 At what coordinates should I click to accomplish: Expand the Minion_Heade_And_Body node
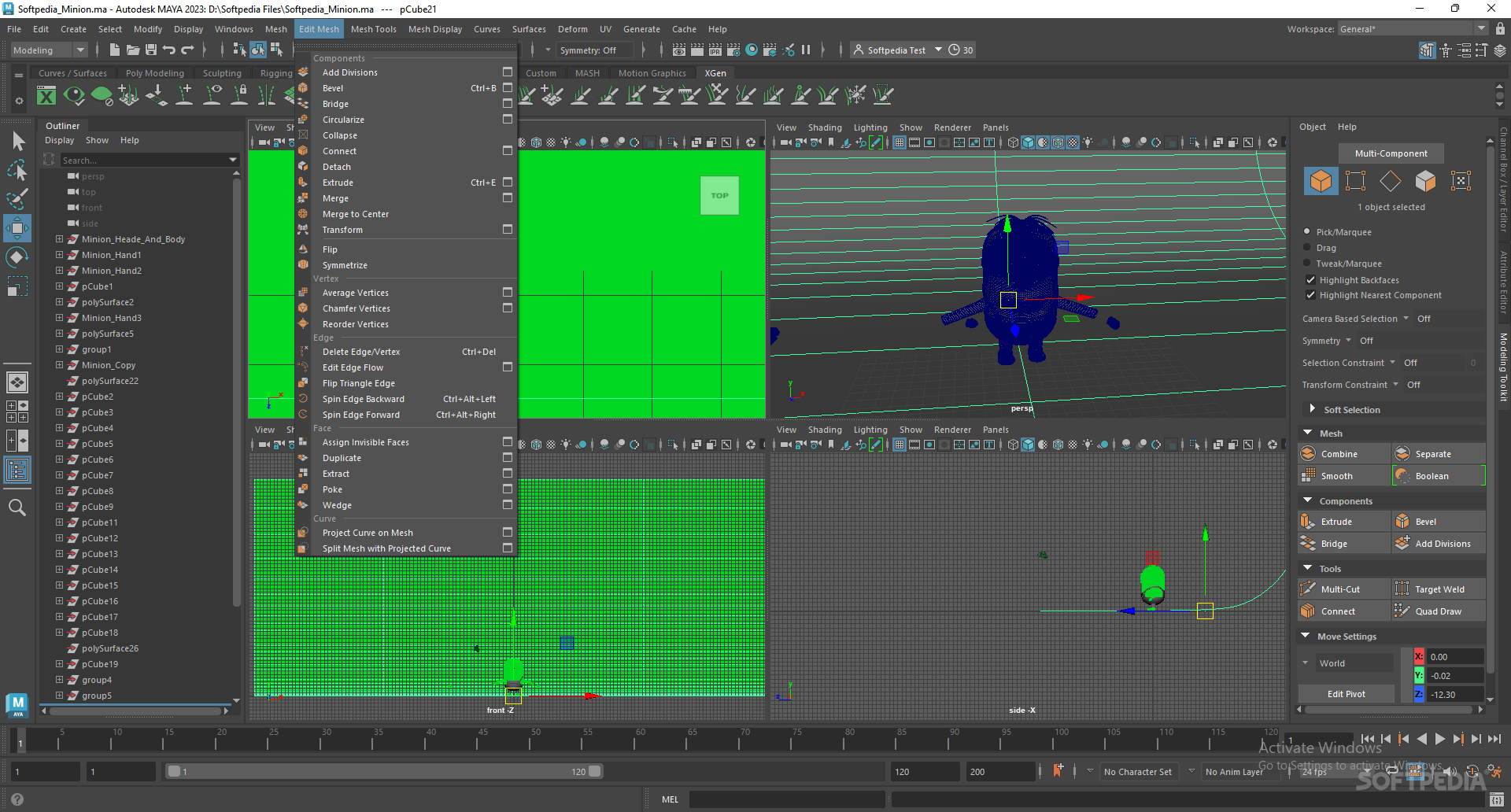tap(59, 239)
